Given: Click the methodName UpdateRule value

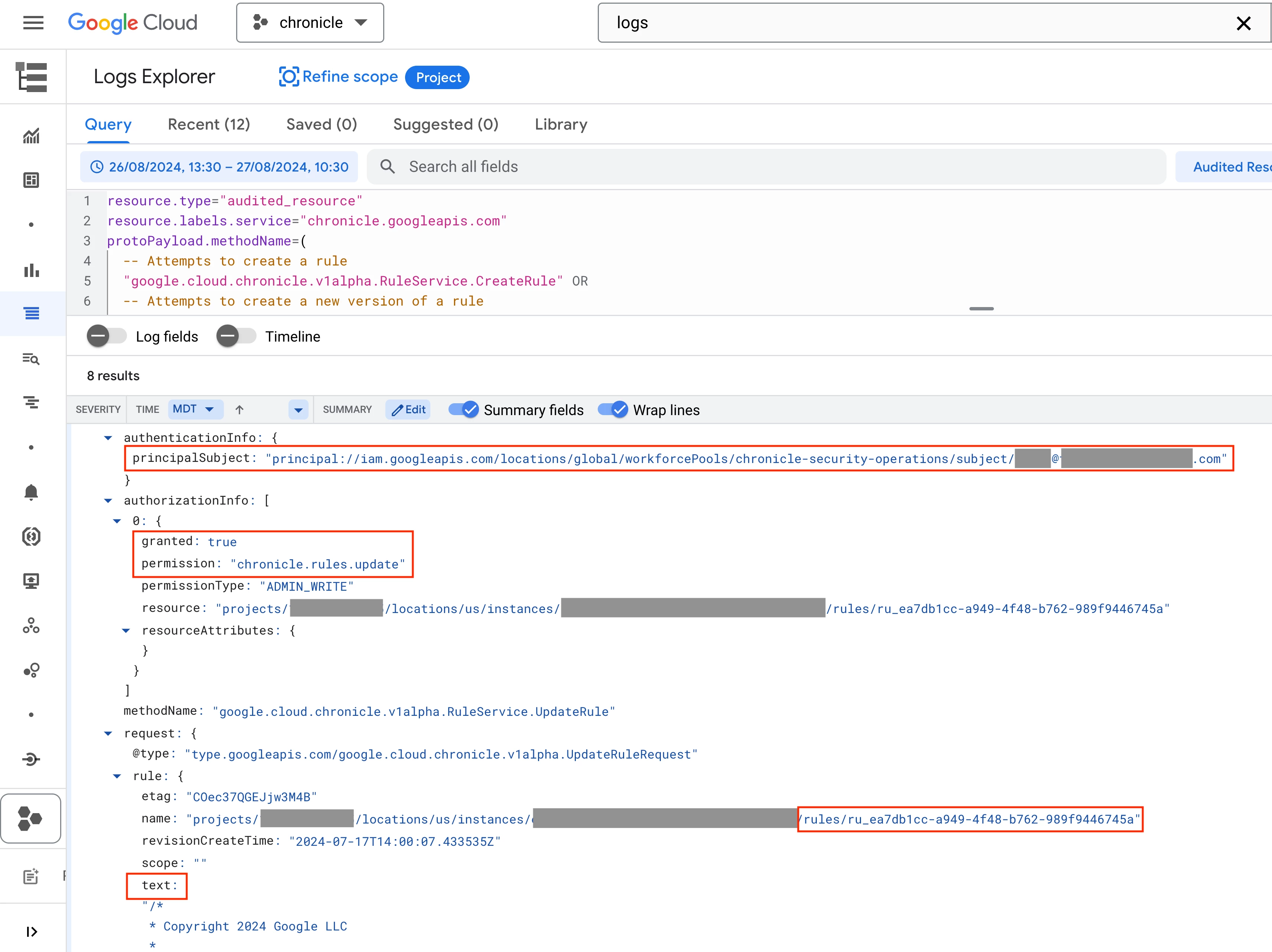Looking at the screenshot, I should [414, 711].
